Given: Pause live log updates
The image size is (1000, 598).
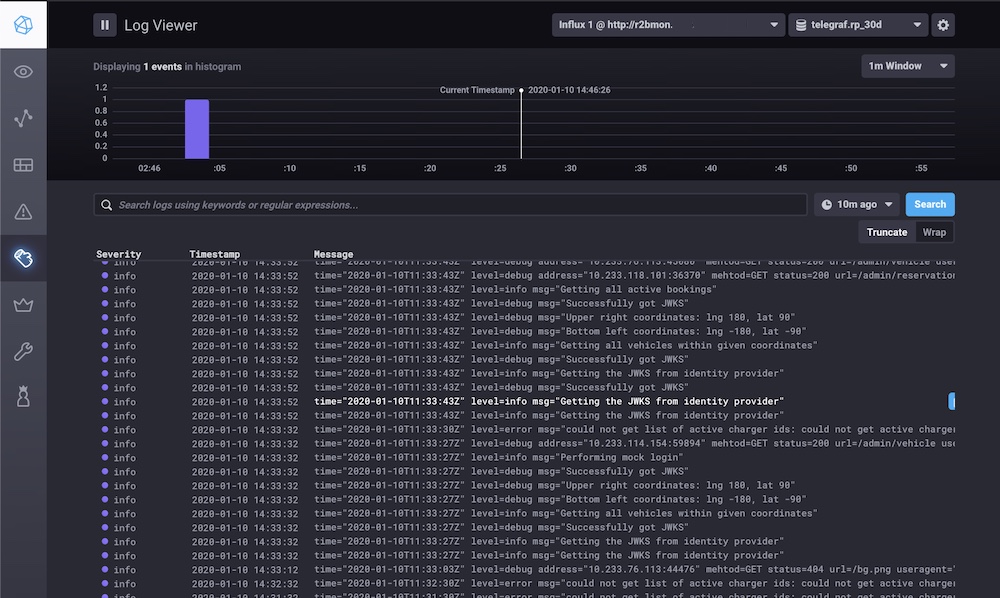Looking at the screenshot, I should (x=105, y=25).
